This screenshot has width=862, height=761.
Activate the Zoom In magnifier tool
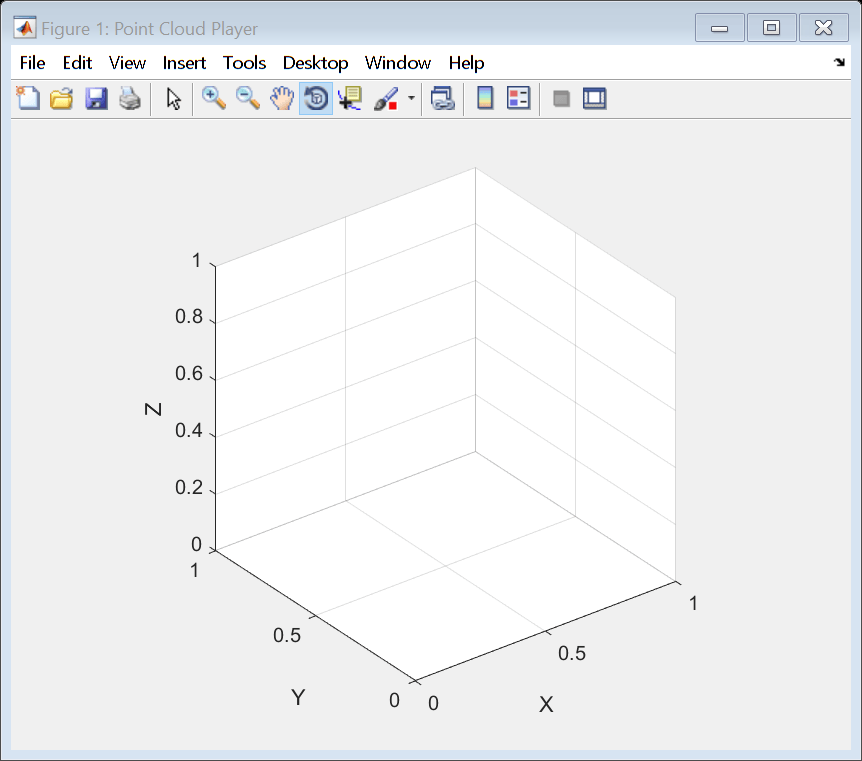pos(214,99)
